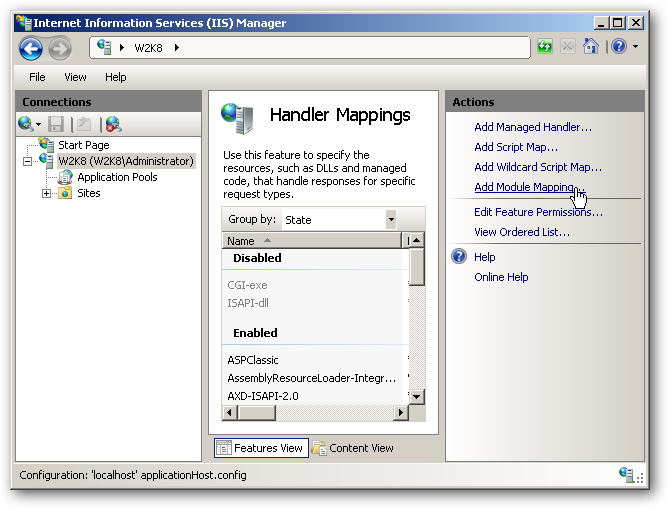Click the Start Page tree icon
Screen dimensions: 668x508
pos(46,144)
